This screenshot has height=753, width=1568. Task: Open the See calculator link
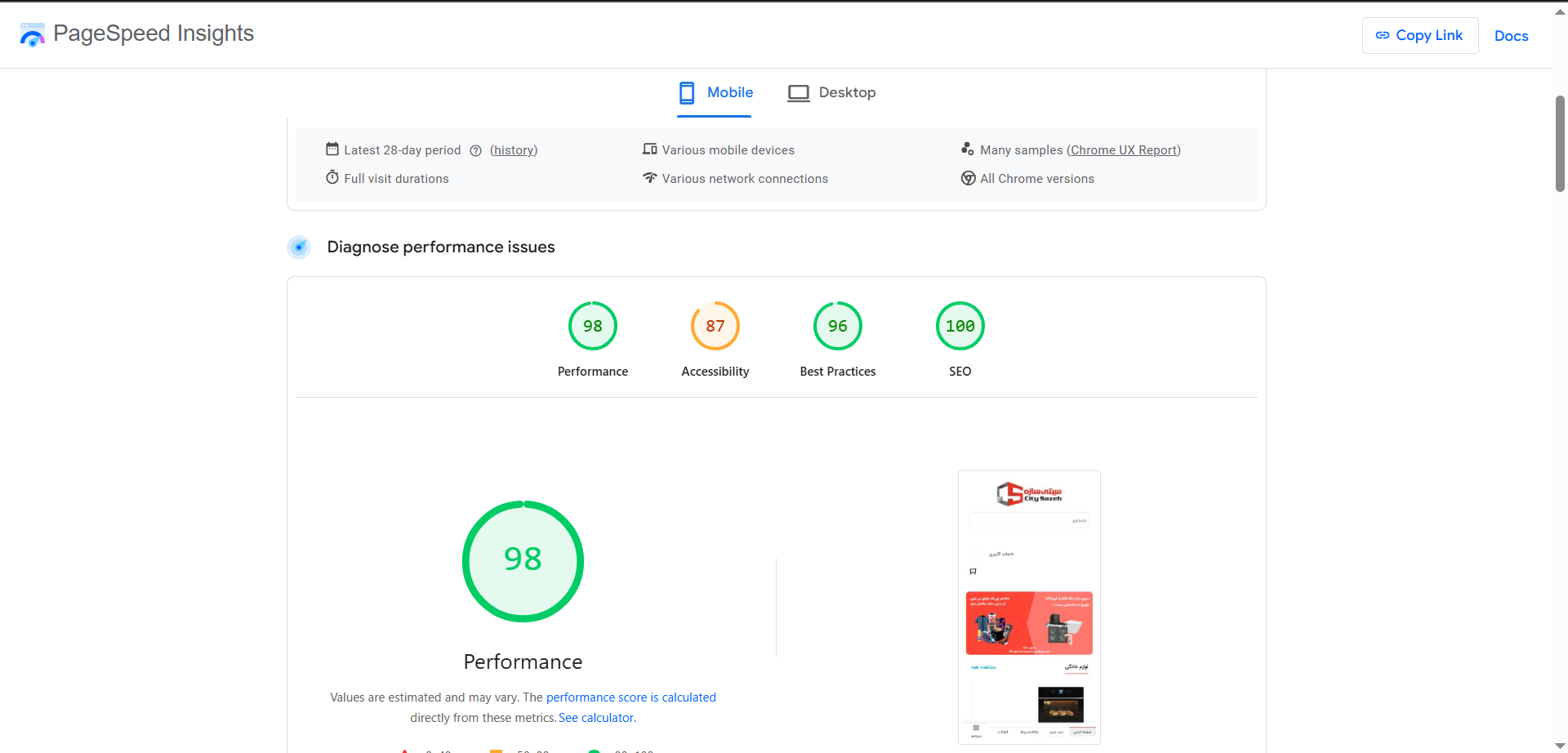(596, 718)
